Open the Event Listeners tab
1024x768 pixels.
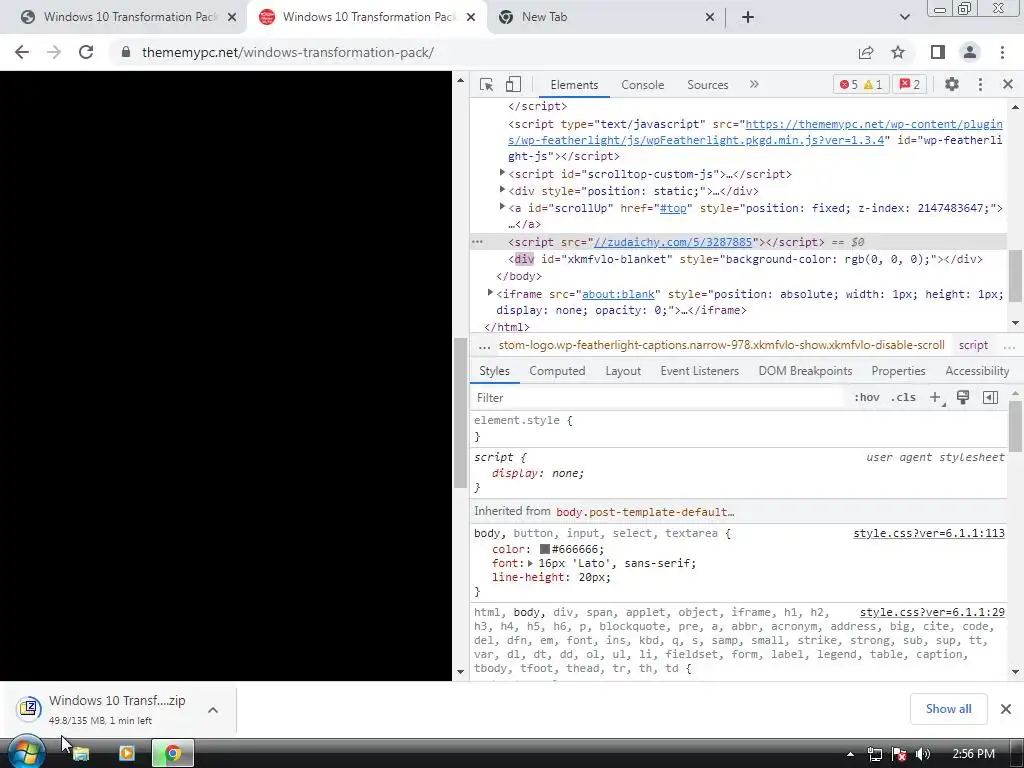[699, 371]
